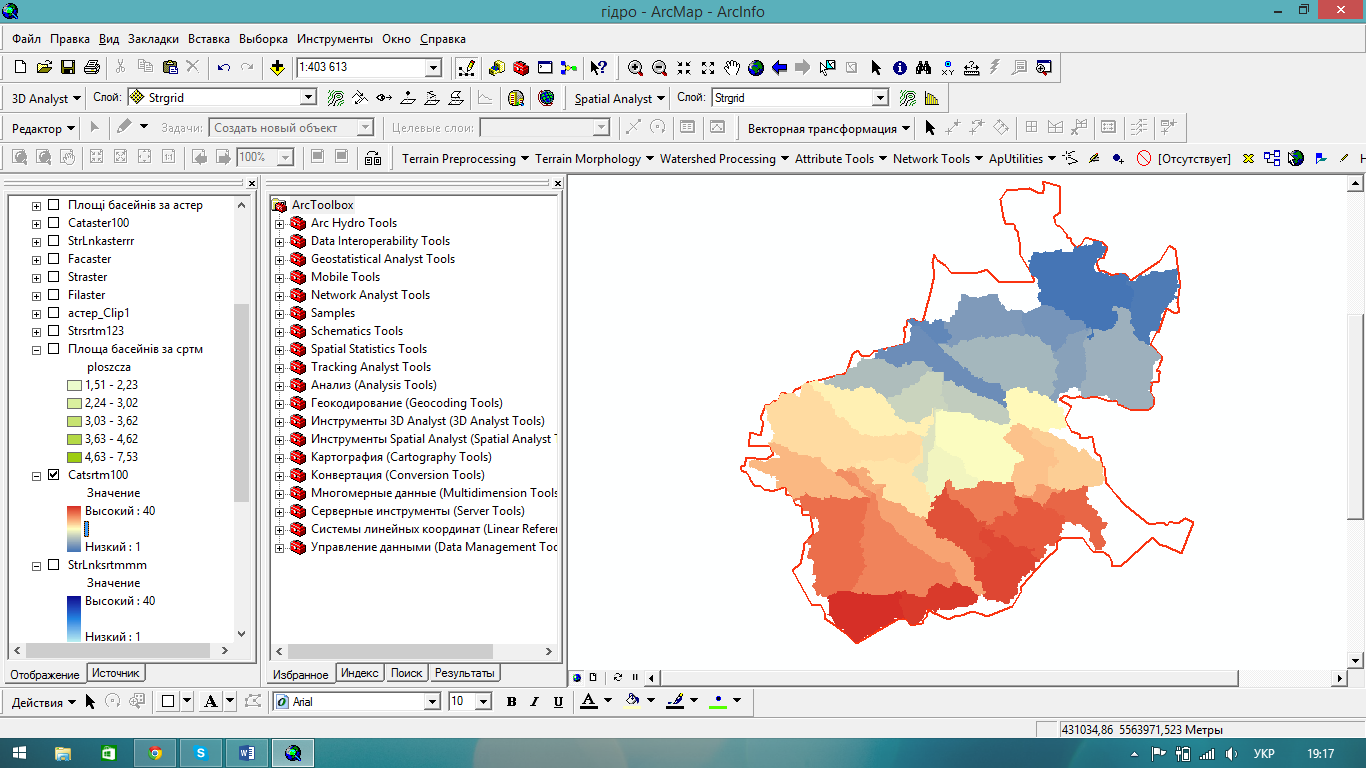Expand the Arc Hydro Tools toolbox
This screenshot has height=768, width=1366.
[x=280, y=223]
